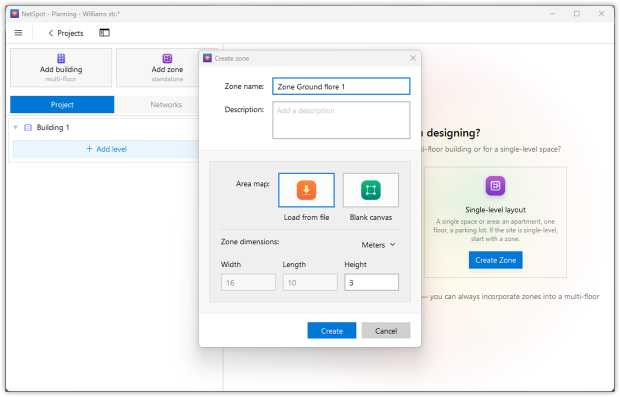This screenshot has width=620, height=397.
Task: Click the Single-level layout heading
Action: 495,210
